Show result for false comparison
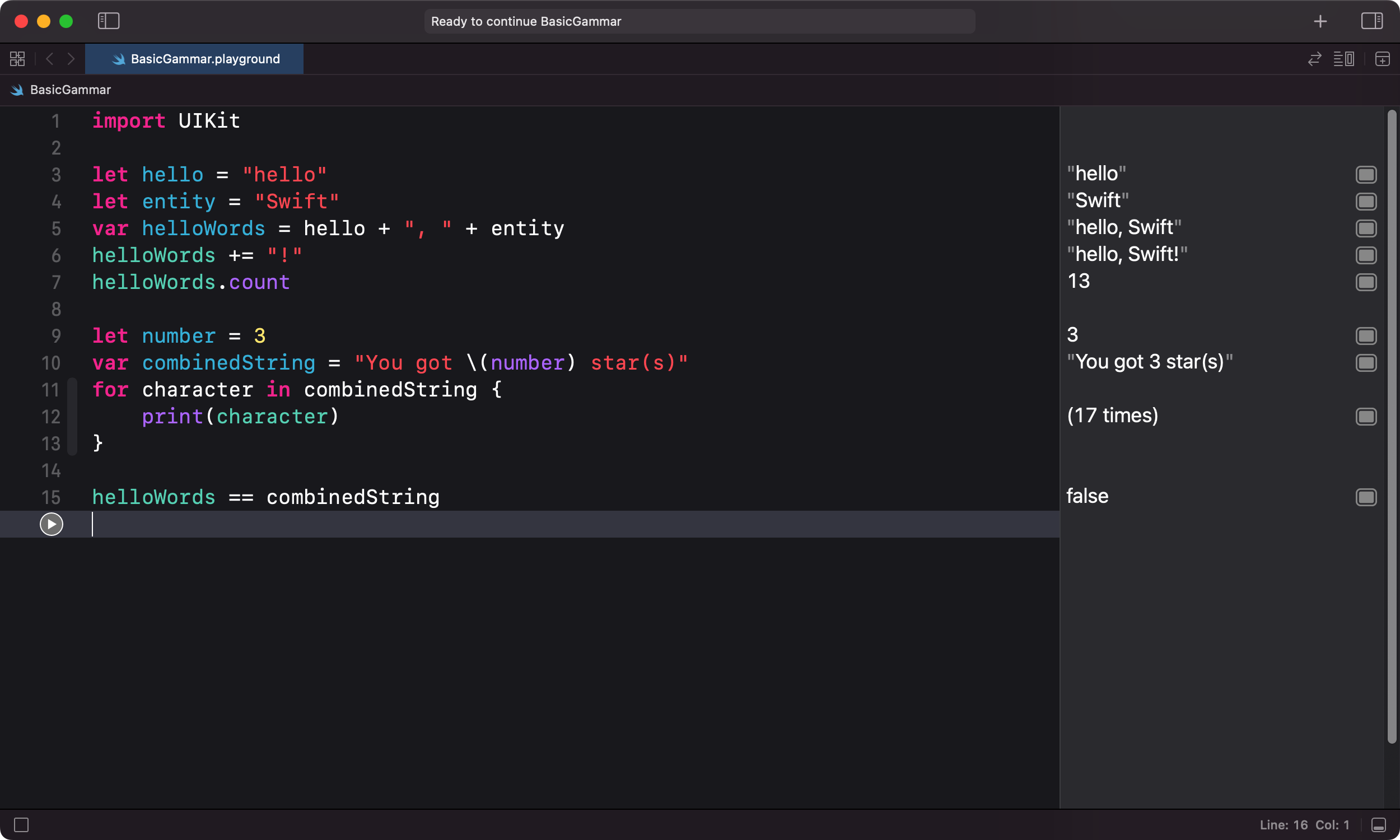This screenshot has height=840, width=1400. click(1366, 497)
